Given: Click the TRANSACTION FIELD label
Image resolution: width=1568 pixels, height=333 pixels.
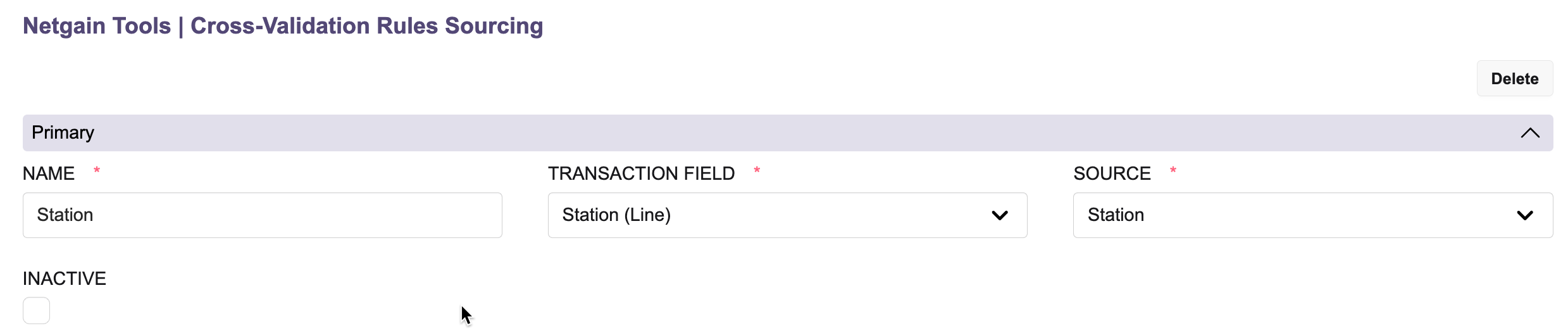Looking at the screenshot, I should click(641, 173).
